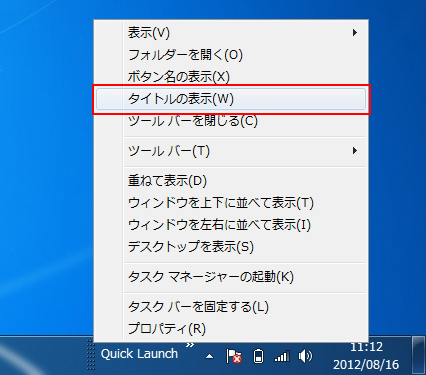The height and width of the screenshot is (375, 426).
Task: Choose ウィンドウを上下に並べて表示(T)
Action: [231, 203]
